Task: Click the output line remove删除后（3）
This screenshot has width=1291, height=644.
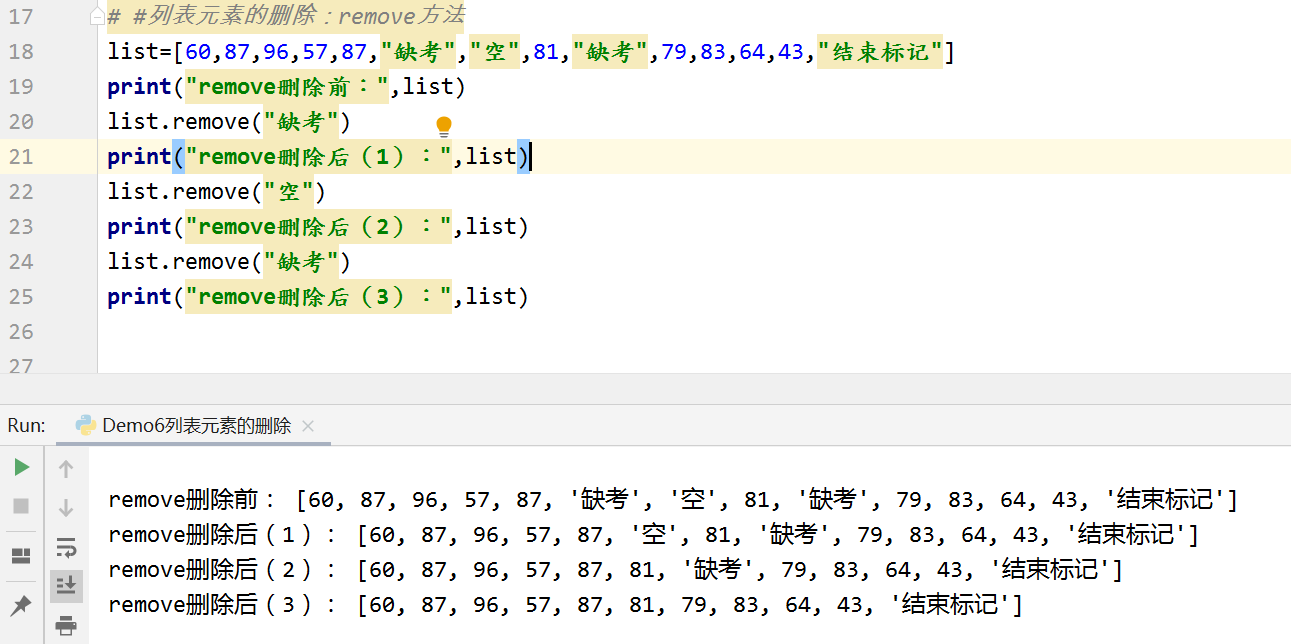Action: 565,604
